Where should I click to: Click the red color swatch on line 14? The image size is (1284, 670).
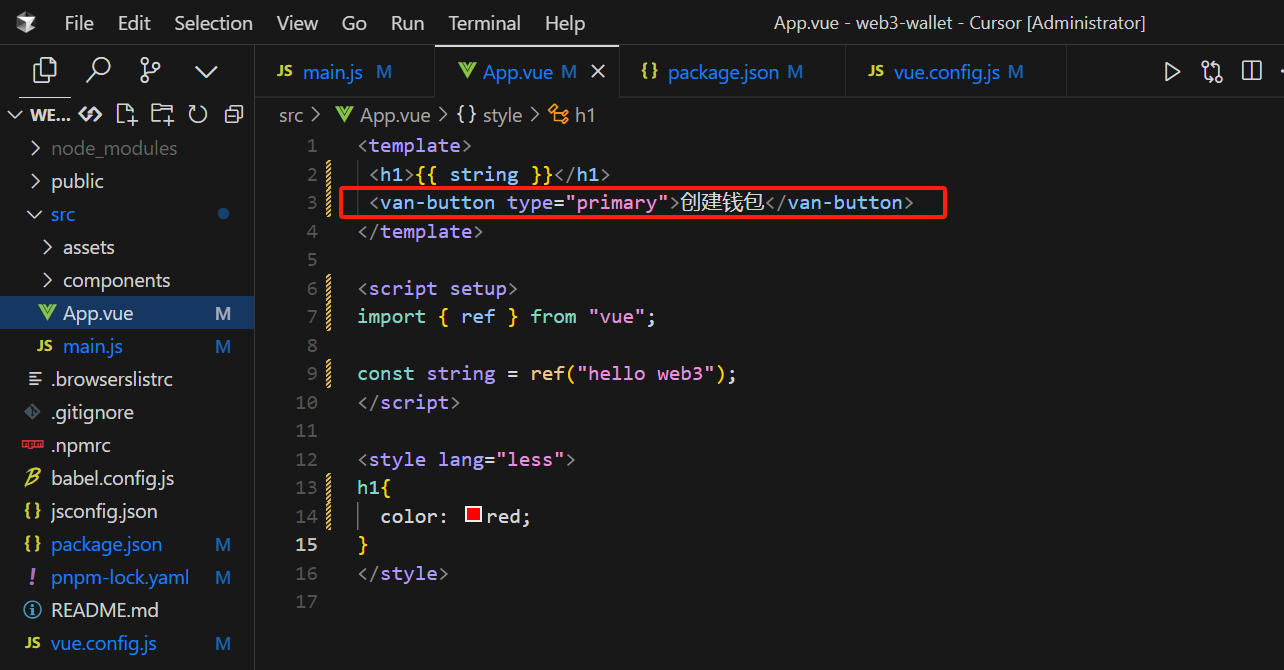[x=474, y=516]
